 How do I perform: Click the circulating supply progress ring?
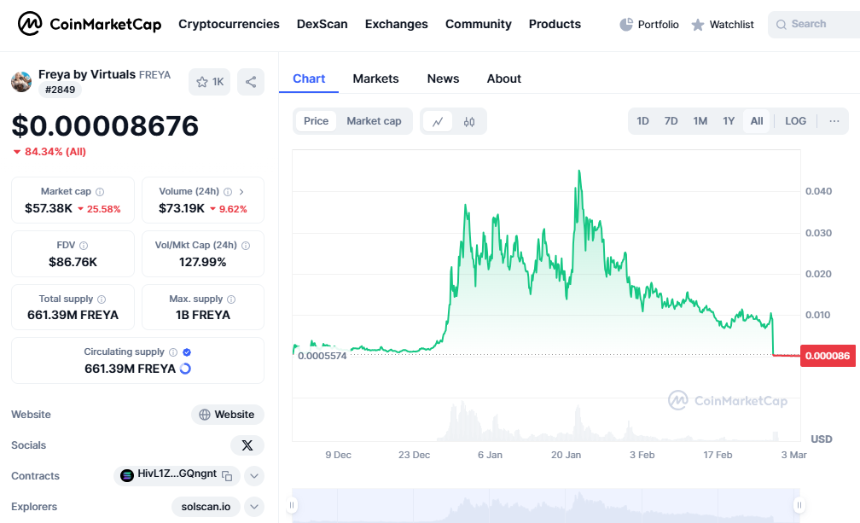pyautogui.click(x=185, y=369)
